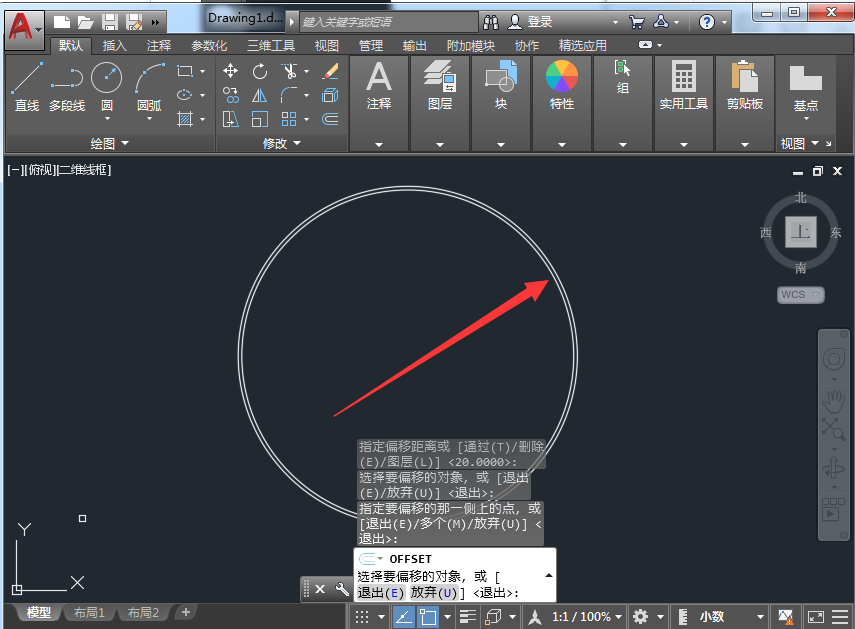Screen dimensions: 855x629
Task: Toggle lineweight display in status bar
Action: click(468, 617)
